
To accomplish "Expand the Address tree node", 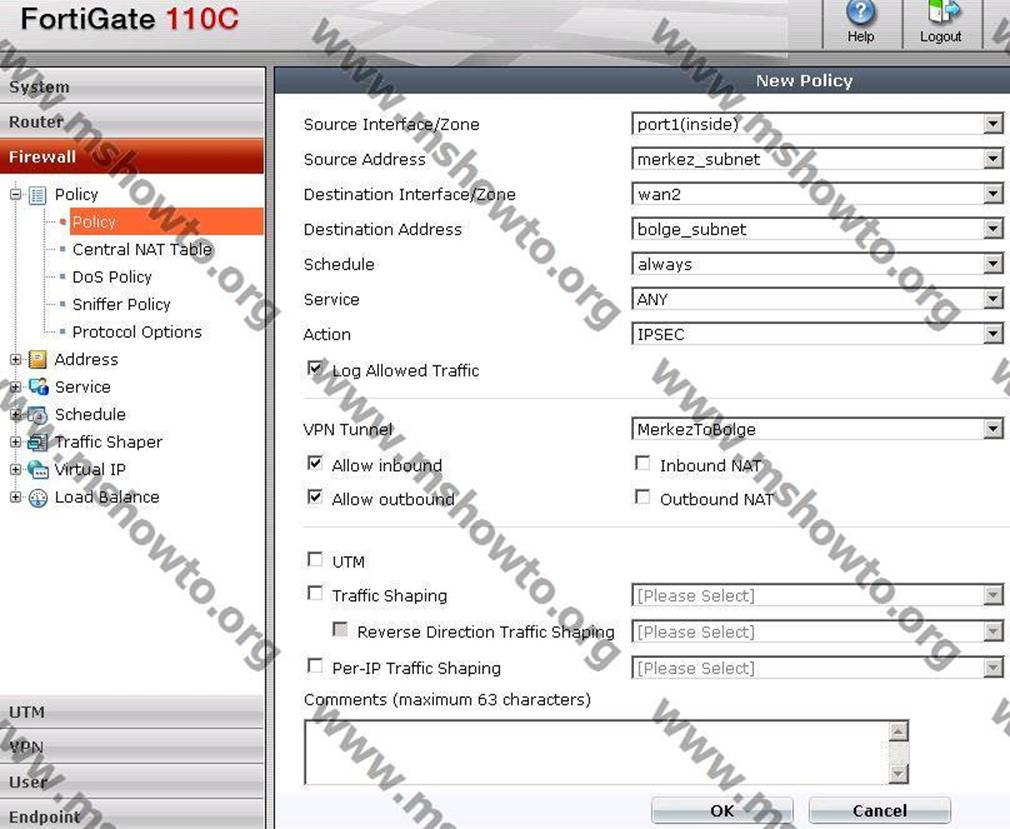I will pyautogui.click(x=15, y=359).
